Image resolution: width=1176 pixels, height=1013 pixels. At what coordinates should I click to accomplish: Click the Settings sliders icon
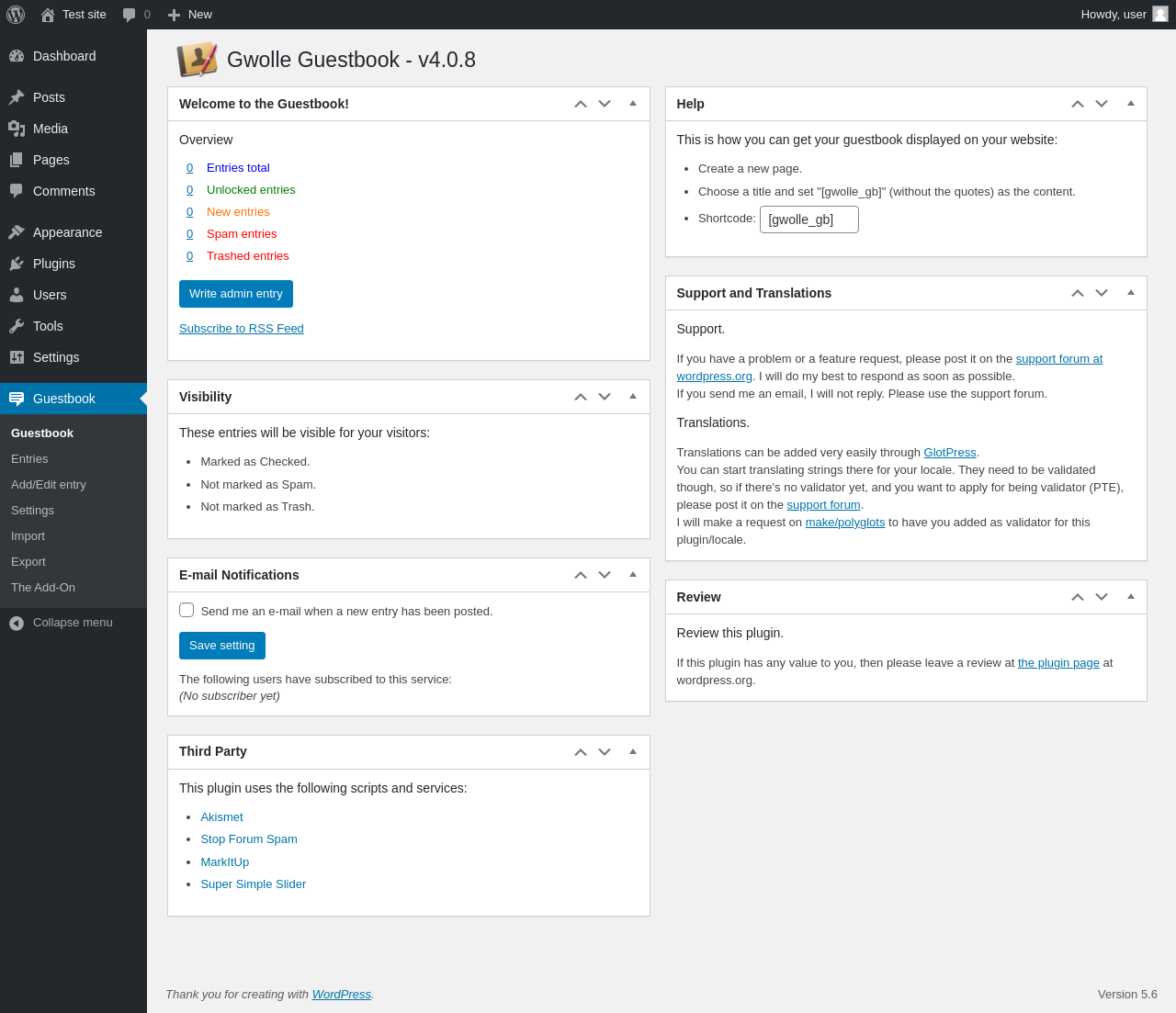pos(17,357)
